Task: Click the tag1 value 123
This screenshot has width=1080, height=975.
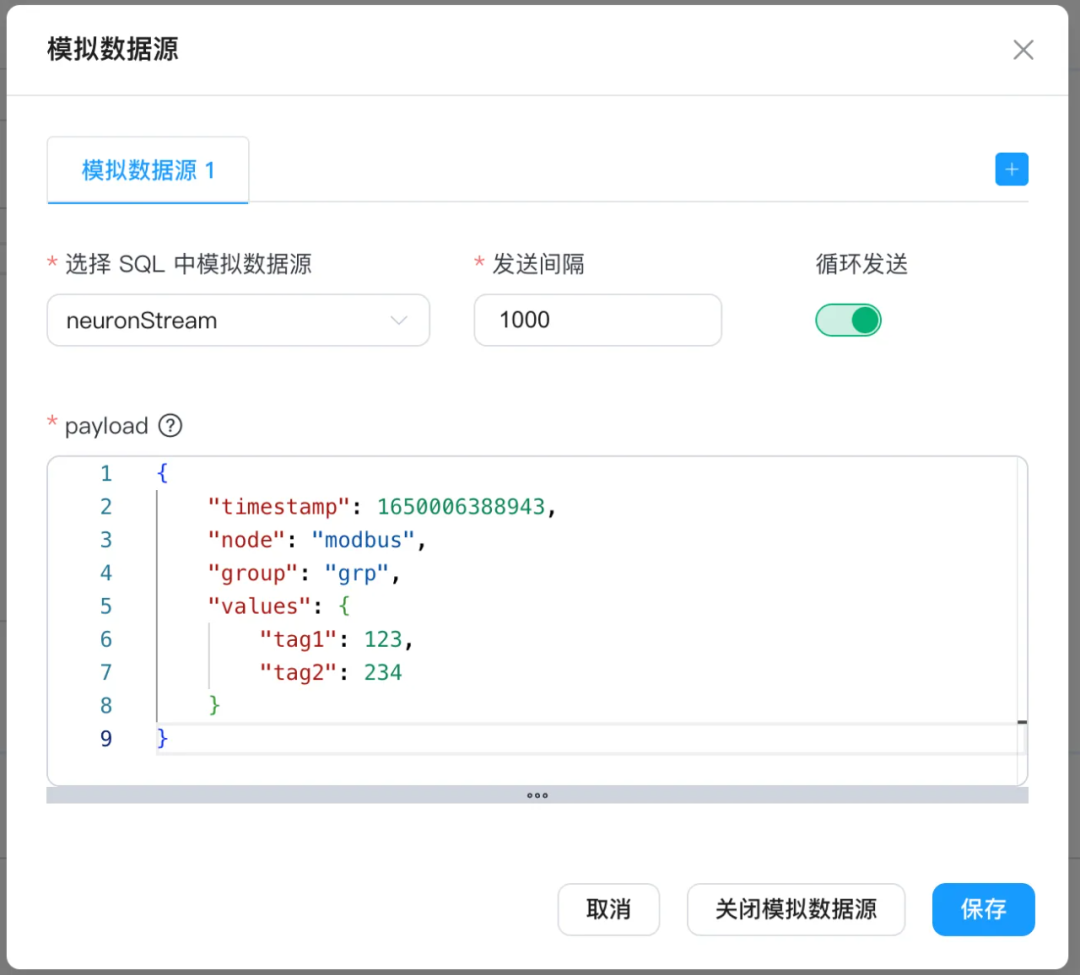Action: (383, 639)
